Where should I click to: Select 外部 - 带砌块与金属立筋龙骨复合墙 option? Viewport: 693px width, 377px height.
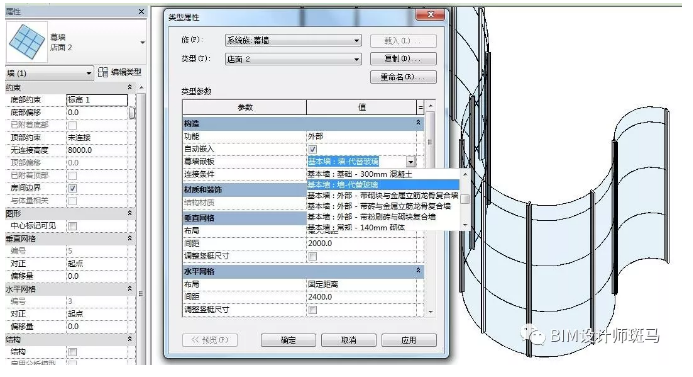[384, 195]
